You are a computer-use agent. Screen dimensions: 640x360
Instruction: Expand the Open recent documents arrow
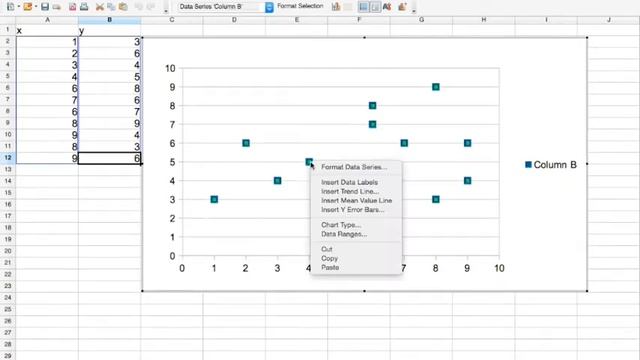[x=36, y=7]
